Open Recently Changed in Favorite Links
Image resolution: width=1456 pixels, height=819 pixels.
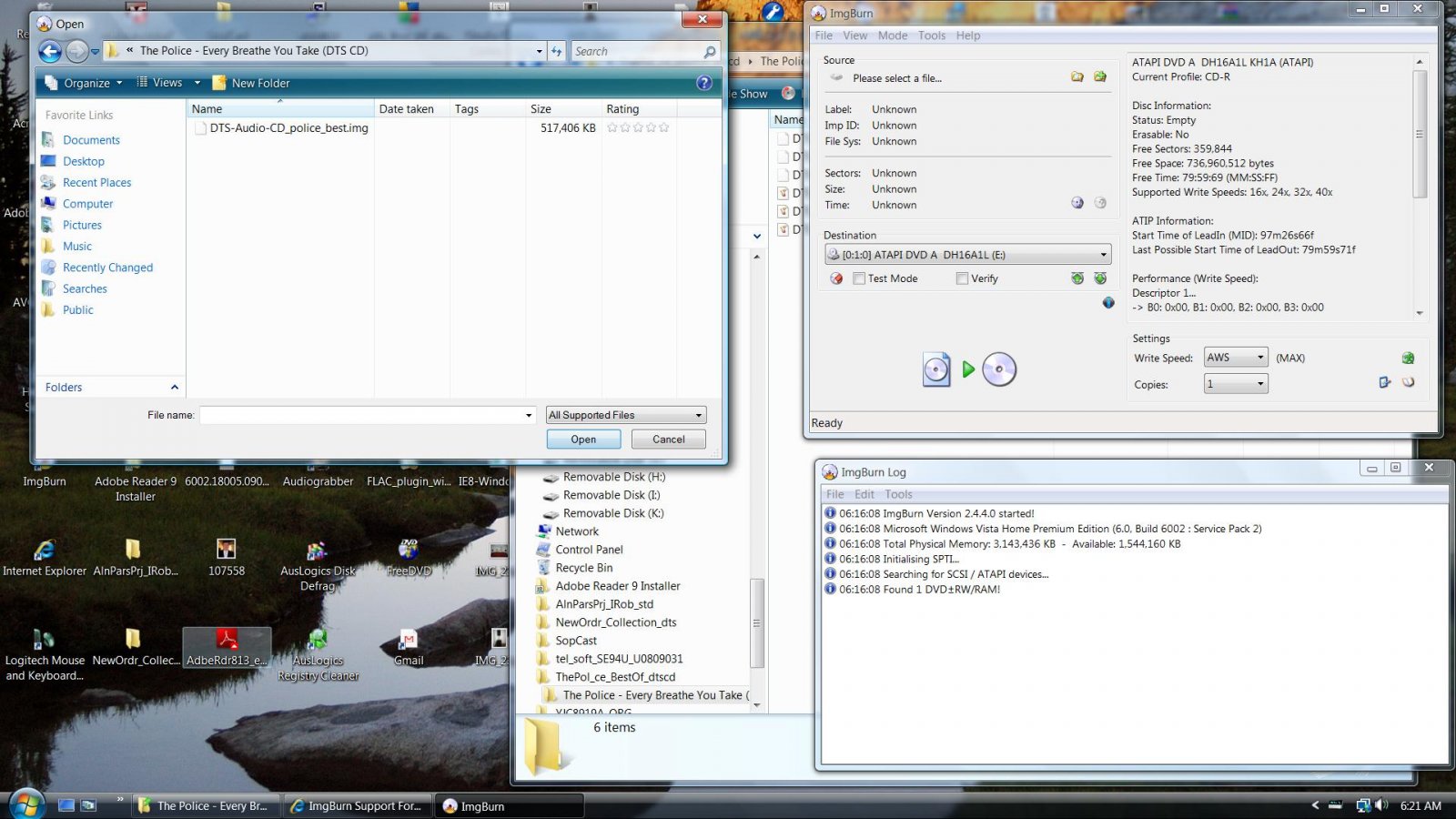pos(107,268)
